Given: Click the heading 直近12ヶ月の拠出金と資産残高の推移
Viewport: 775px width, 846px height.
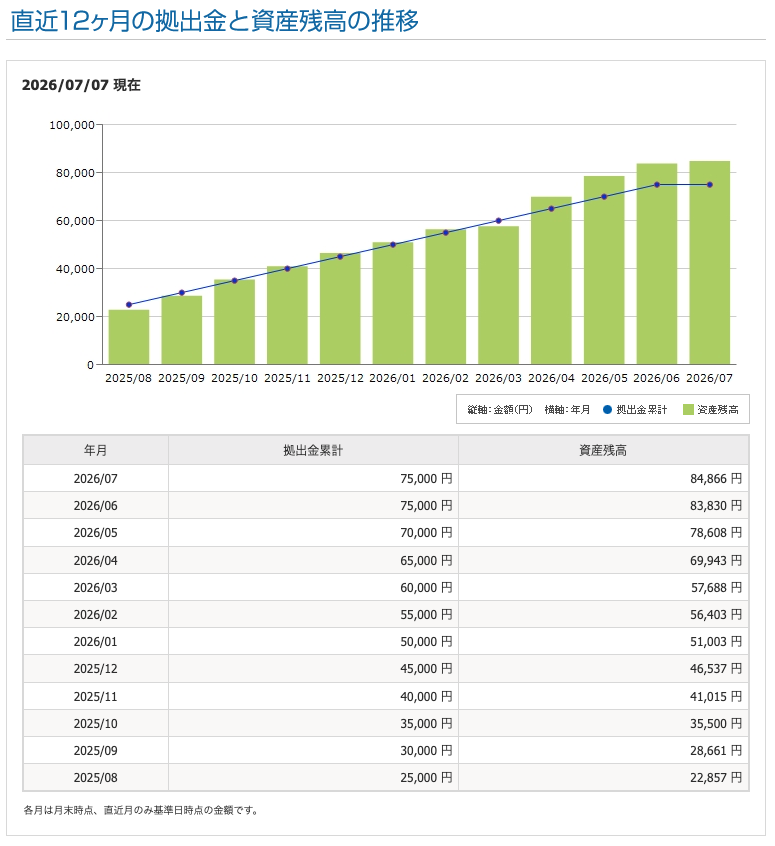Looking at the screenshot, I should [214, 21].
